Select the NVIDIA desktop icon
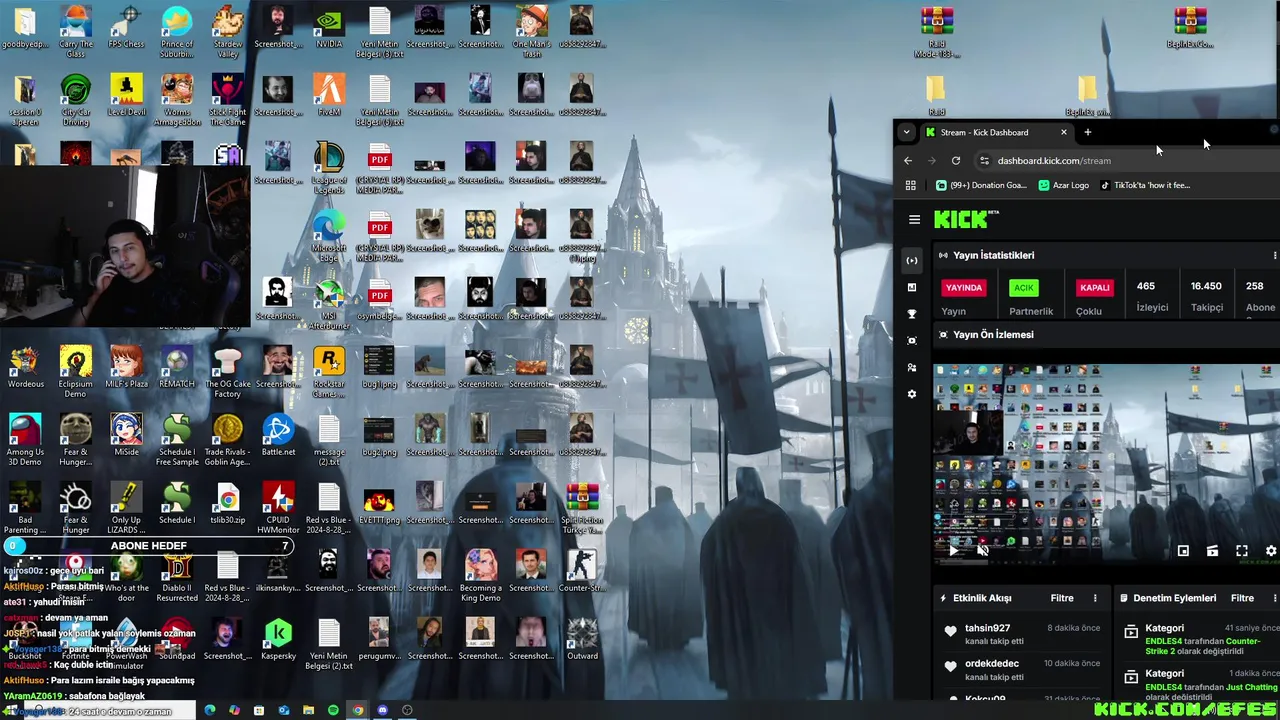Screen dimensions: 1280x720 (329, 27)
